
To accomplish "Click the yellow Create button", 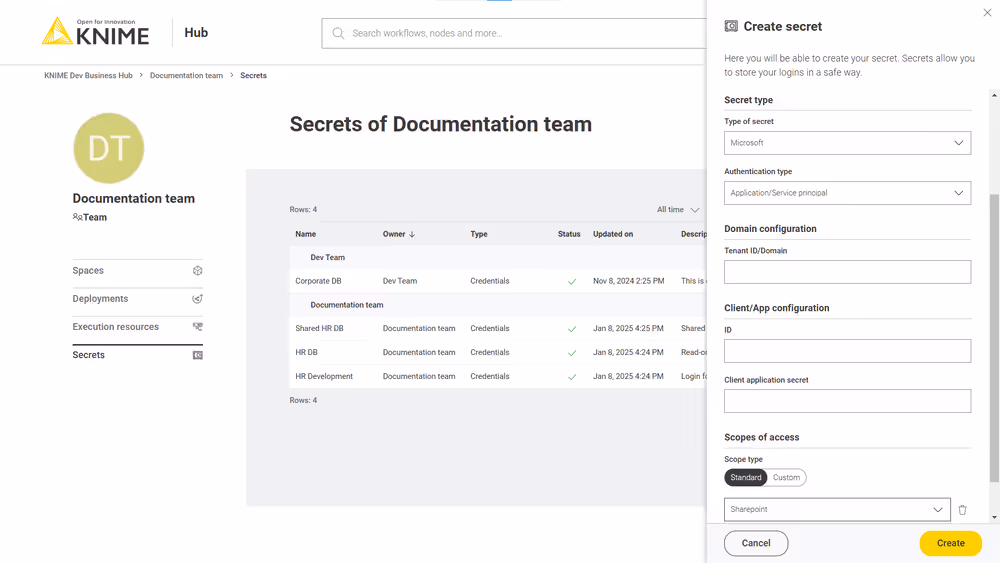I will click(x=950, y=543).
